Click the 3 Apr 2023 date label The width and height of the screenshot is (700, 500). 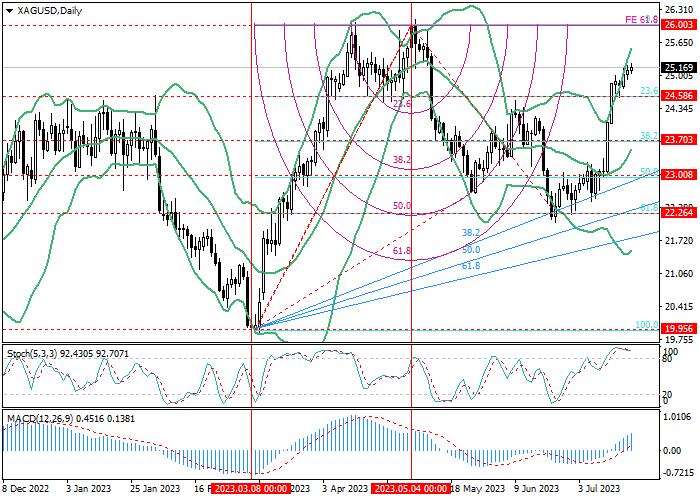click(345, 488)
